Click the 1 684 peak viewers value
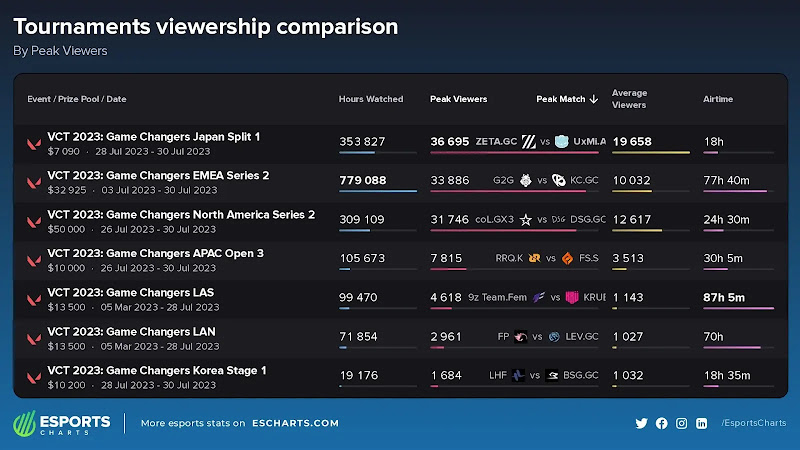Viewport: 800px width, 450px height. click(446, 375)
